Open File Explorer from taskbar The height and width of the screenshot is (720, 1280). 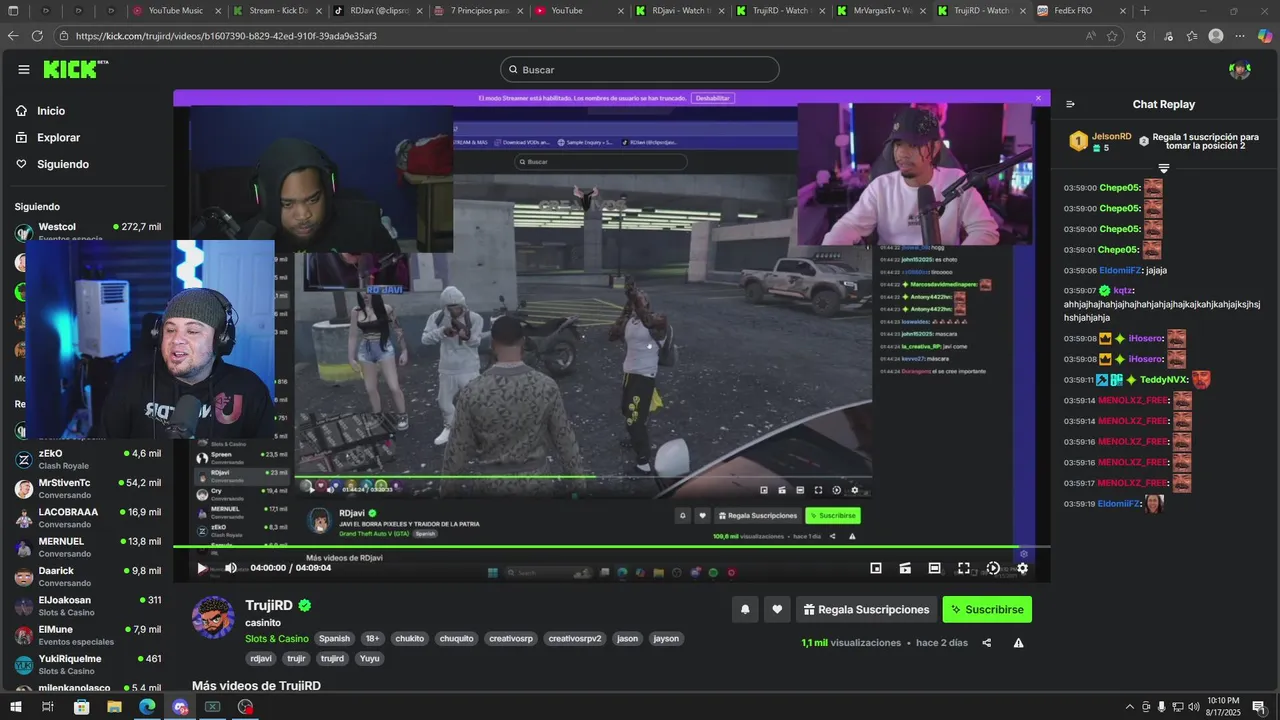tap(114, 707)
